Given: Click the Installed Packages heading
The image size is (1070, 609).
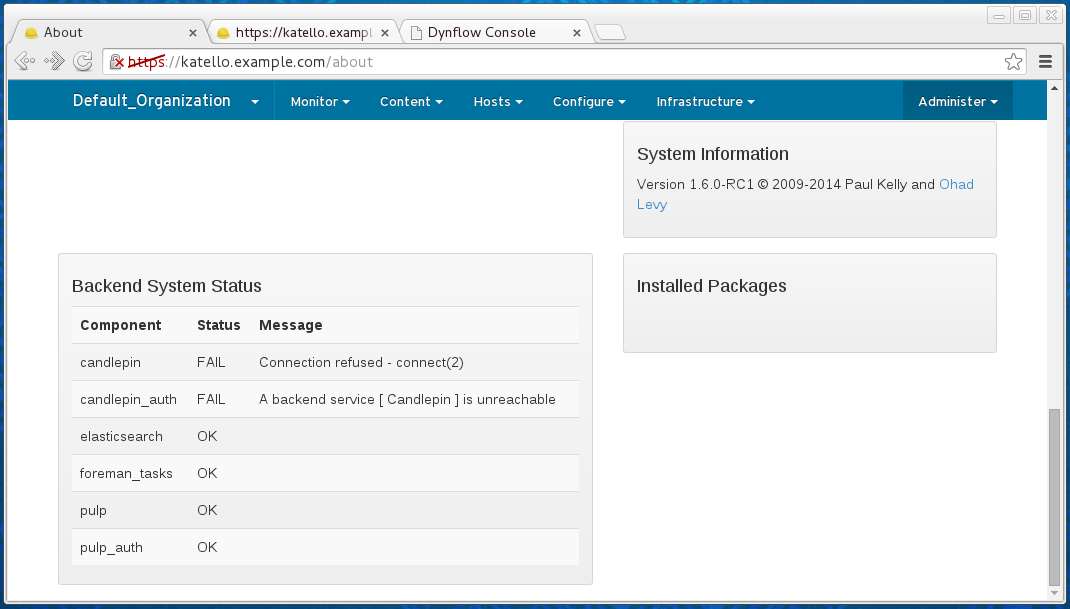Looking at the screenshot, I should 711,286.
